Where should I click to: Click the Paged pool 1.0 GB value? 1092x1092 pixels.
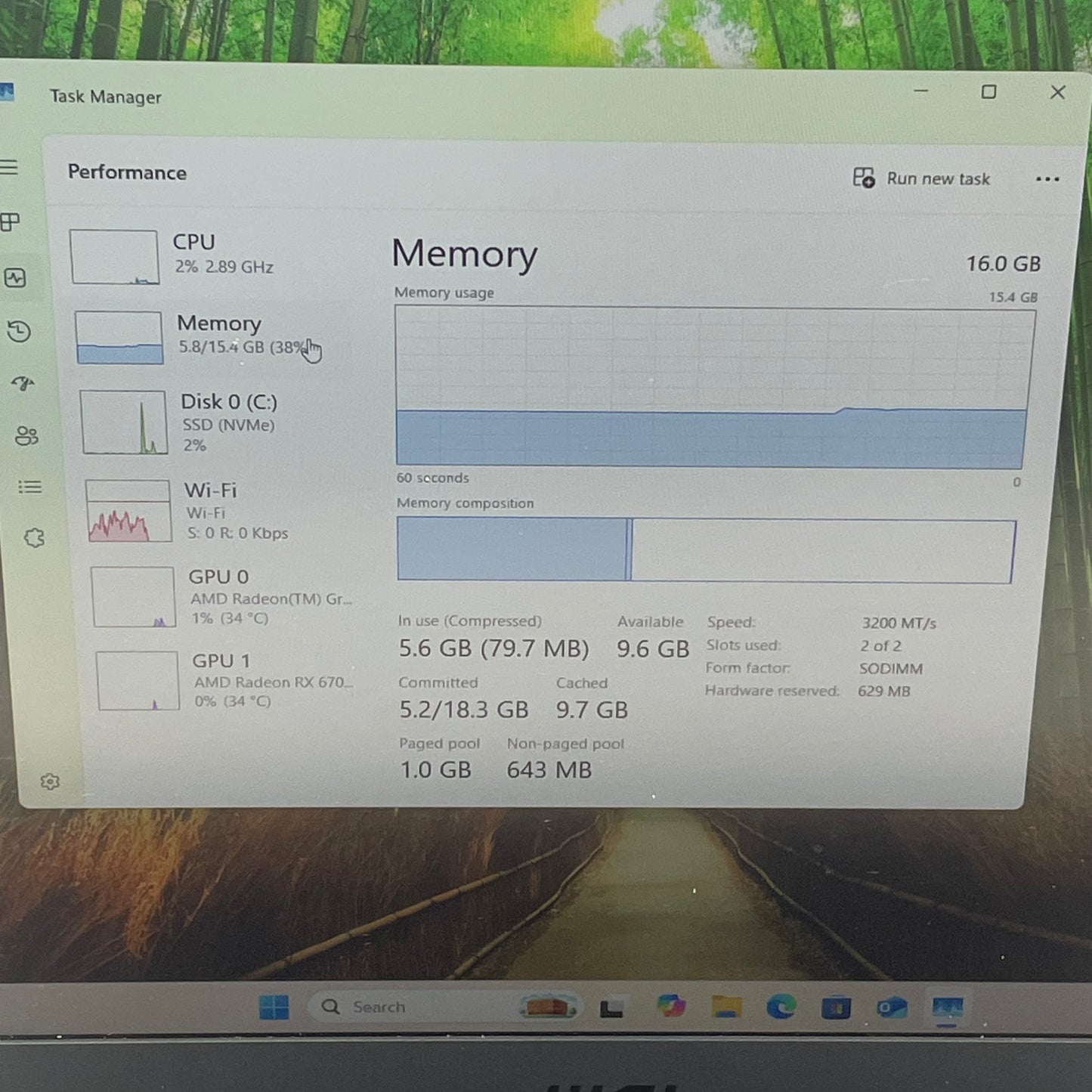(435, 770)
